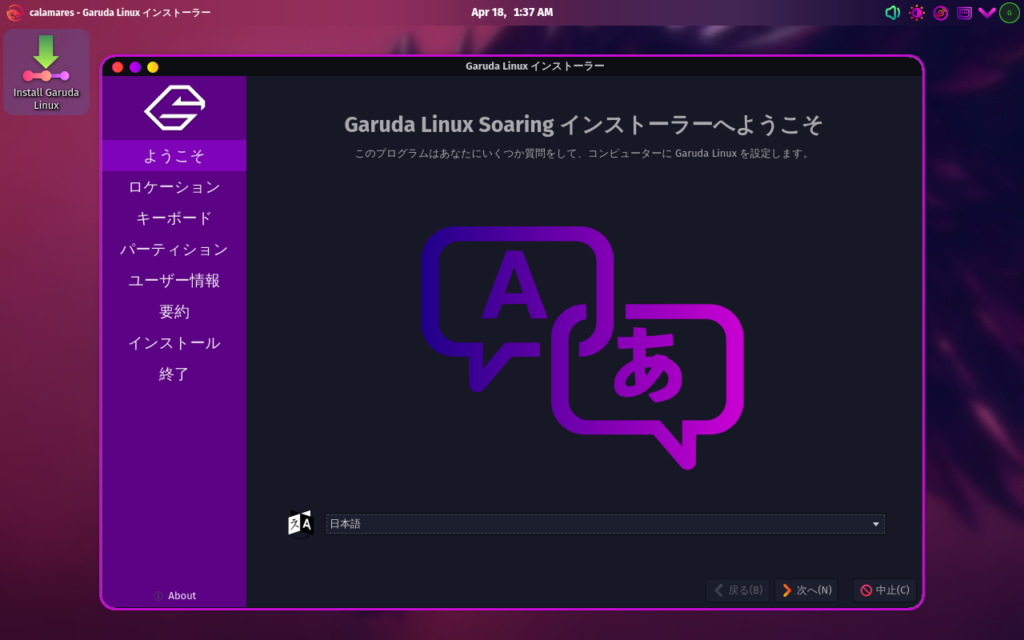Open the Install Garuda Linux desktop icon
The height and width of the screenshot is (640, 1024).
pyautogui.click(x=46, y=72)
